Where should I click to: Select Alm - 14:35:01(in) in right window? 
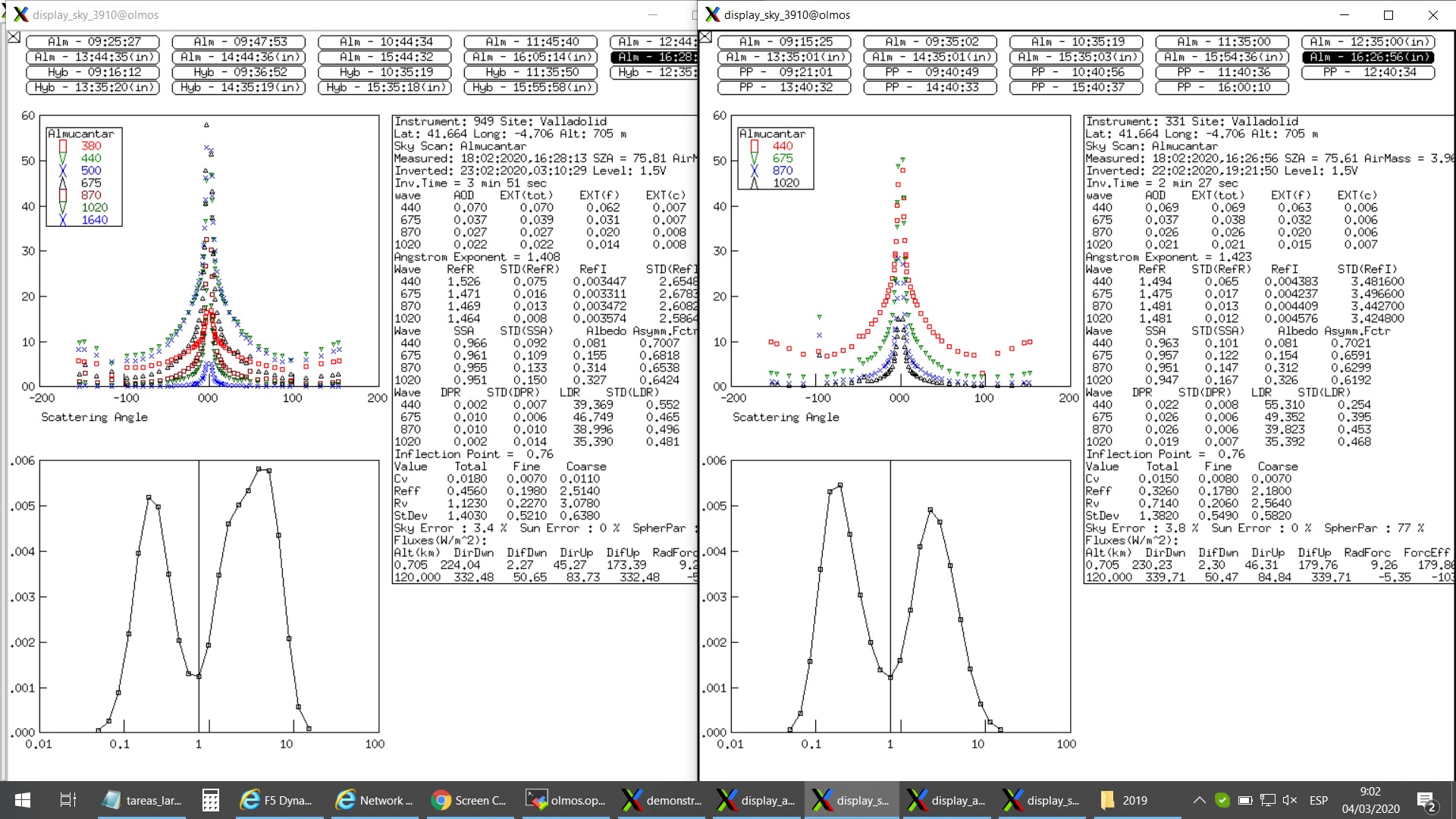930,57
